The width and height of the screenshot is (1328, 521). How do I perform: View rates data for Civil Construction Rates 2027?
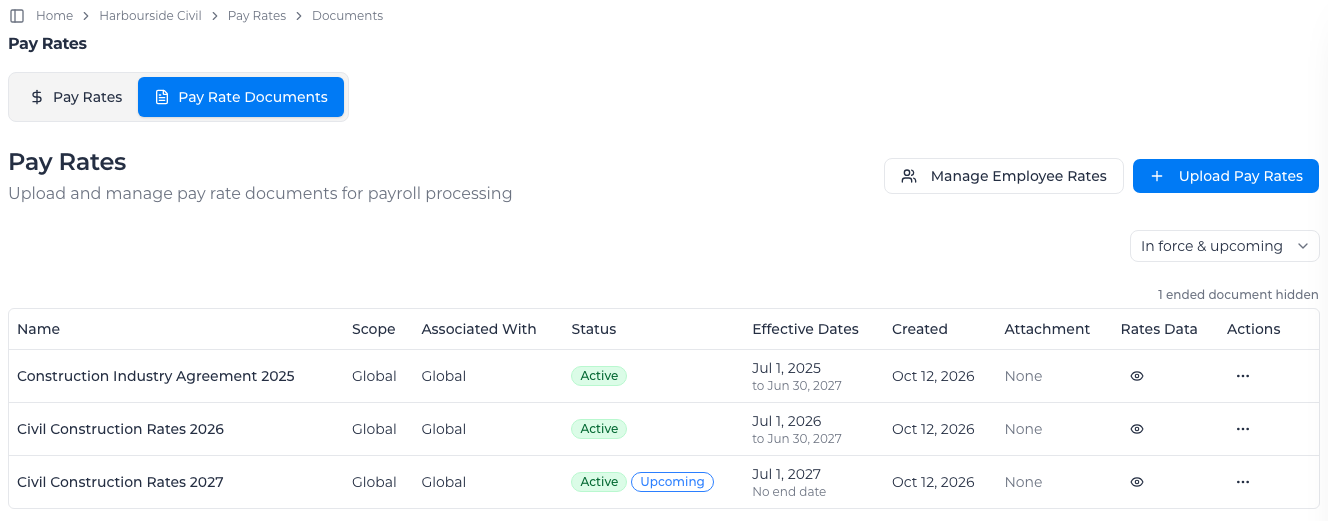[1137, 482]
